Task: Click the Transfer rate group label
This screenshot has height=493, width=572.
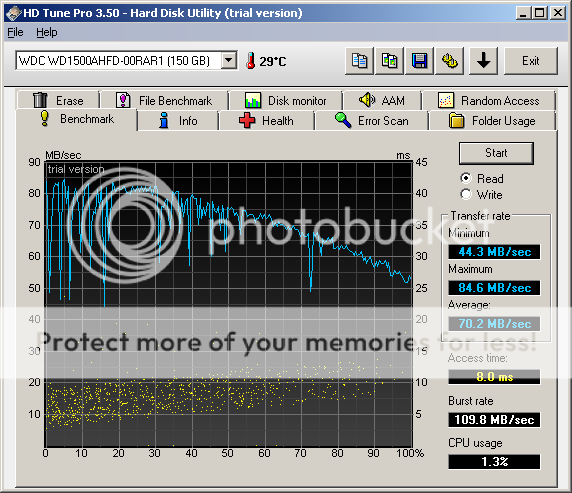Action: [480, 216]
